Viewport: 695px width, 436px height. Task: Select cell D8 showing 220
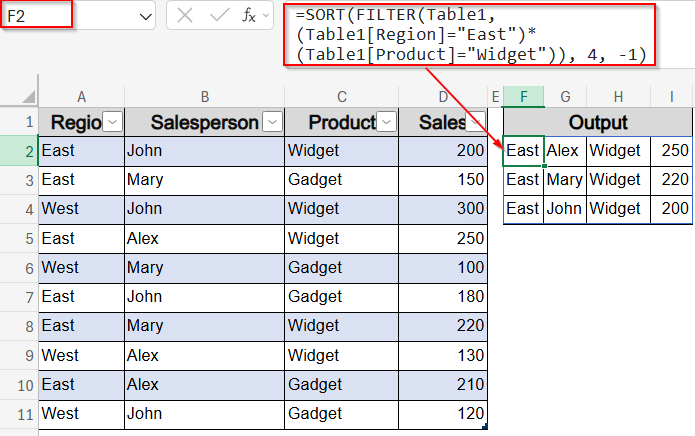[x=443, y=326]
